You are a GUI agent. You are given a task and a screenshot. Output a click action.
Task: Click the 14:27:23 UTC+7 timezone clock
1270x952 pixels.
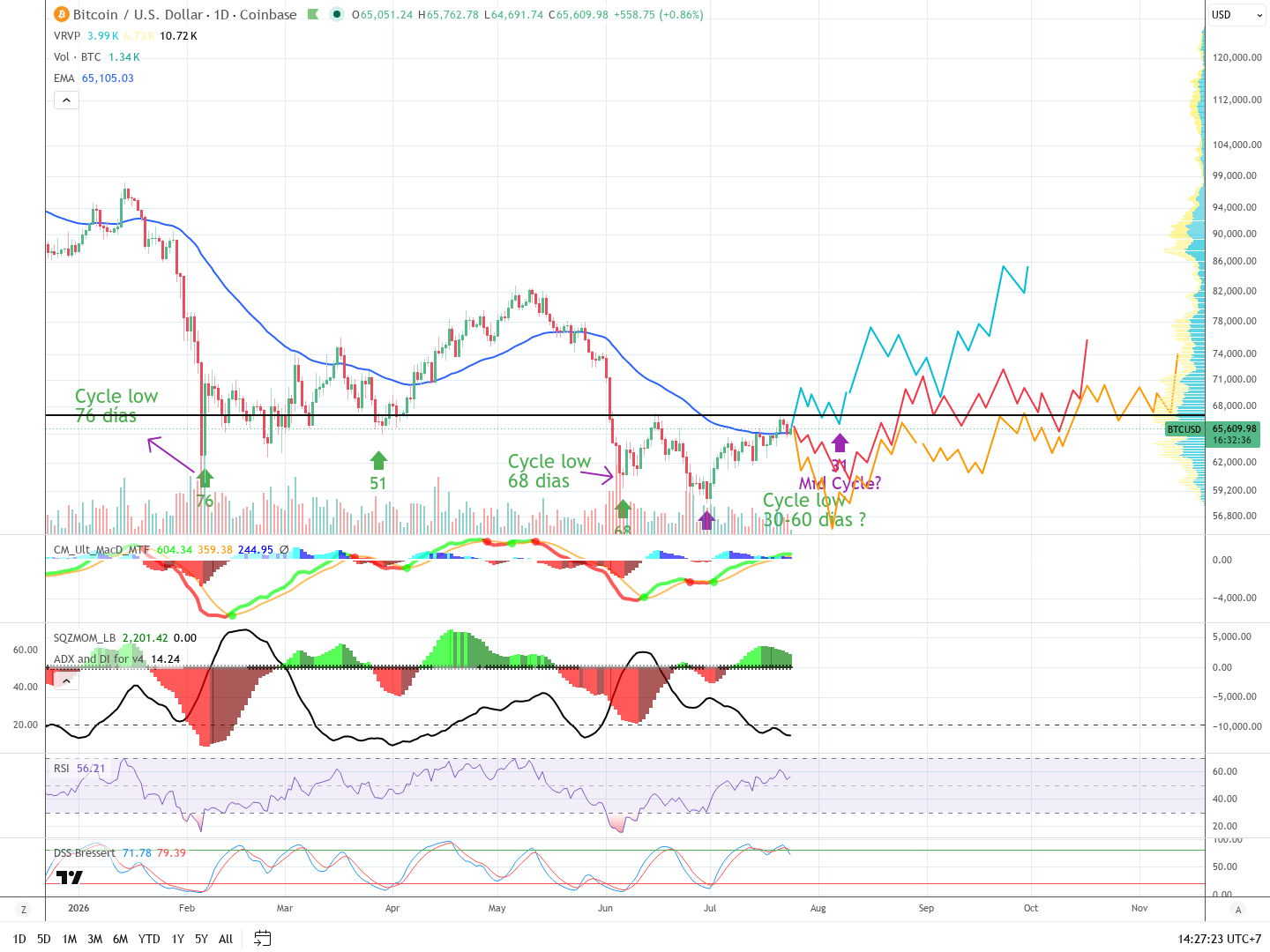[x=1219, y=939]
